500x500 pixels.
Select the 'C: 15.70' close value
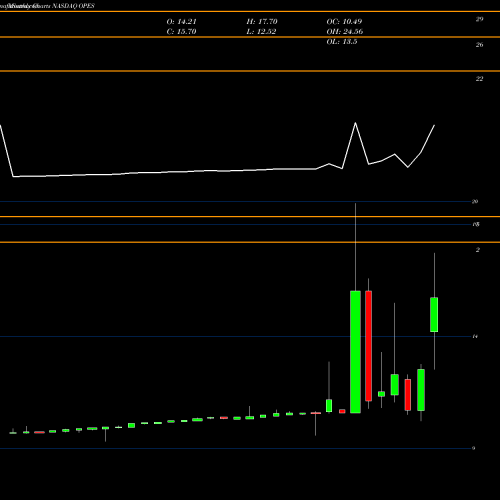pyautogui.click(x=181, y=32)
